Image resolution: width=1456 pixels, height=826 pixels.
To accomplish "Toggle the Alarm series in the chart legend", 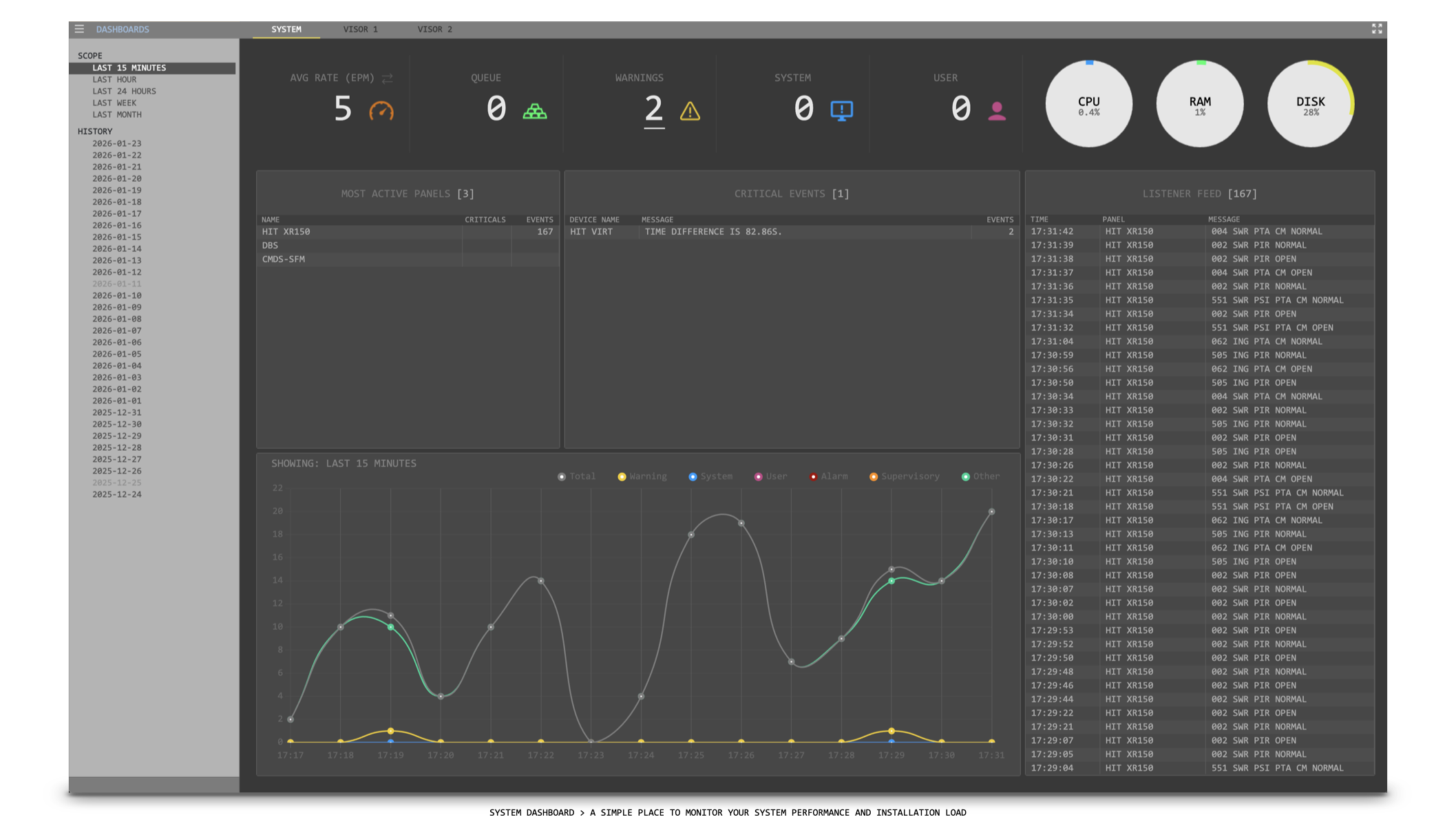I will click(x=830, y=476).
